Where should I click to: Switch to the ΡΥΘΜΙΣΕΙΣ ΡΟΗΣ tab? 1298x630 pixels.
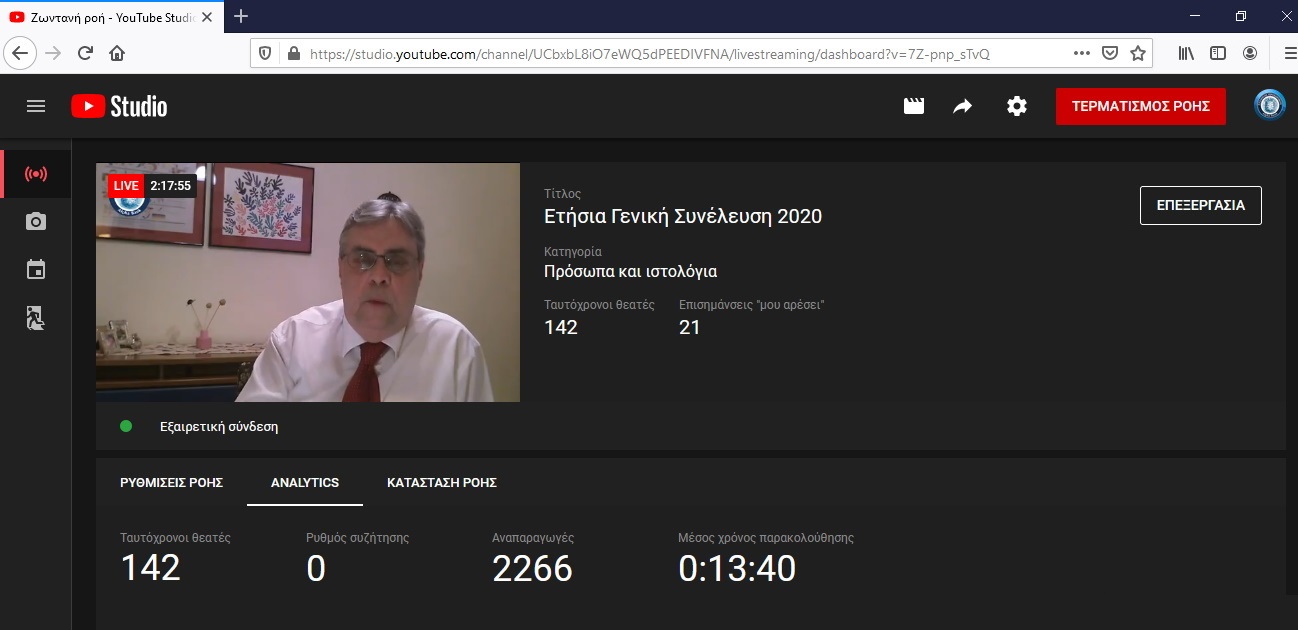point(171,483)
